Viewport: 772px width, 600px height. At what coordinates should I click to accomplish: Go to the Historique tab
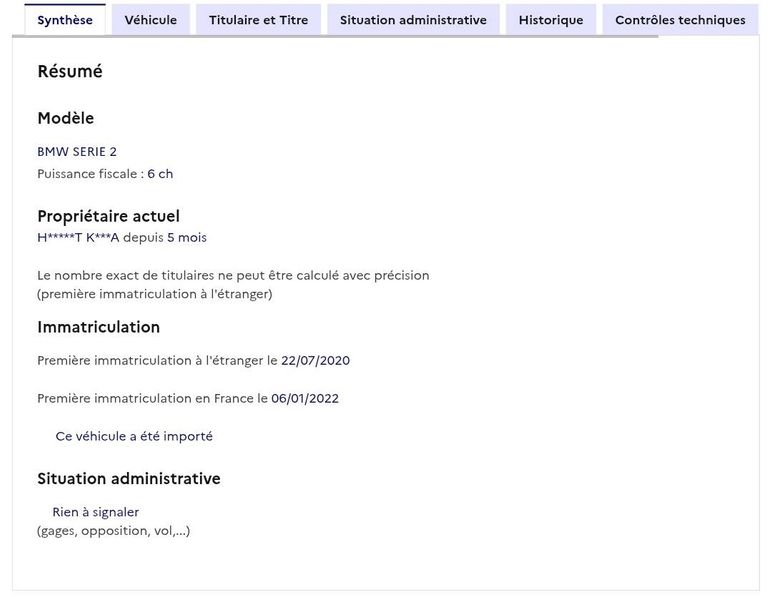tap(551, 20)
